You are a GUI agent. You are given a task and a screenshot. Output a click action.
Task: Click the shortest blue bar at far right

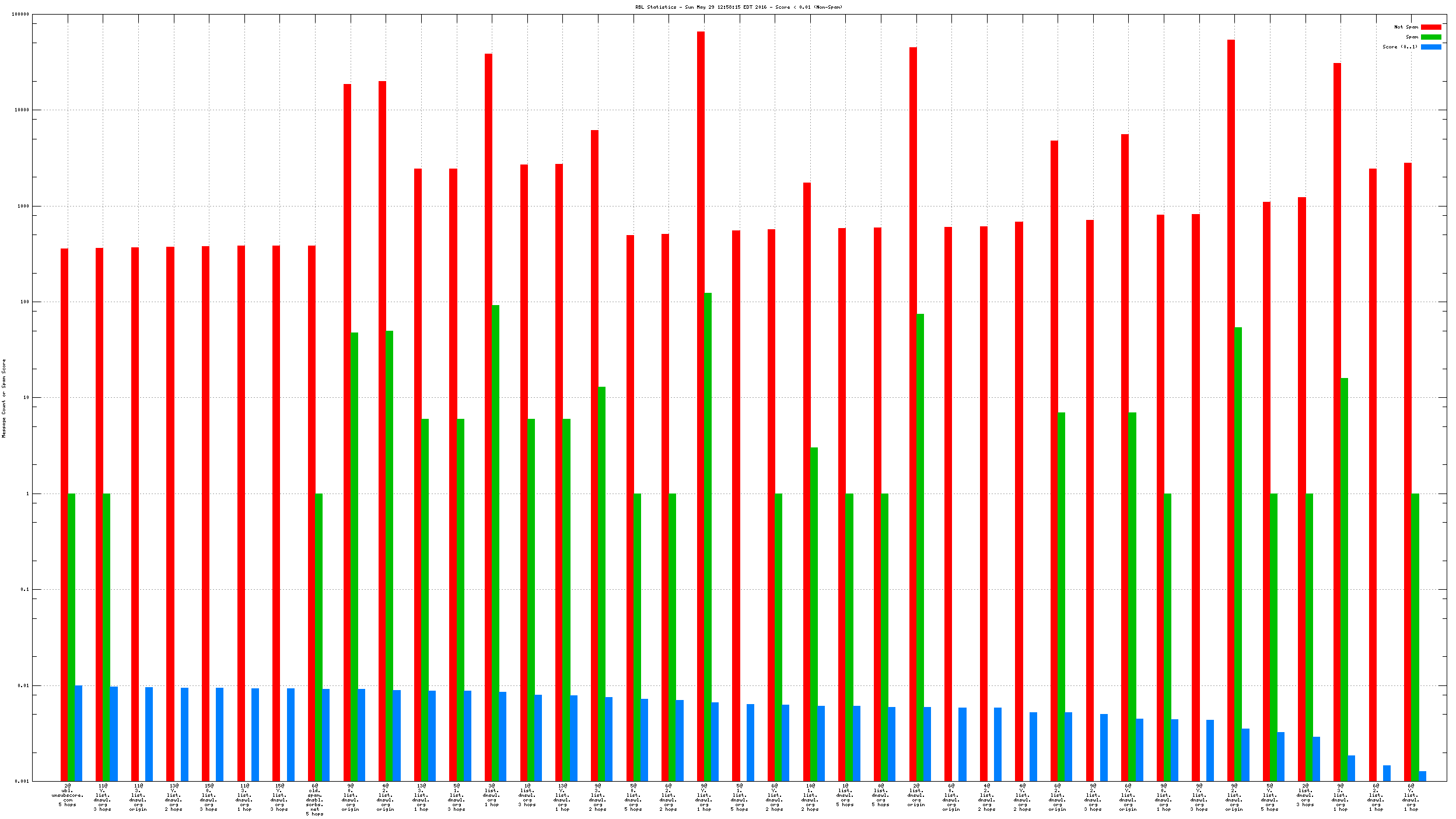(x=1422, y=776)
